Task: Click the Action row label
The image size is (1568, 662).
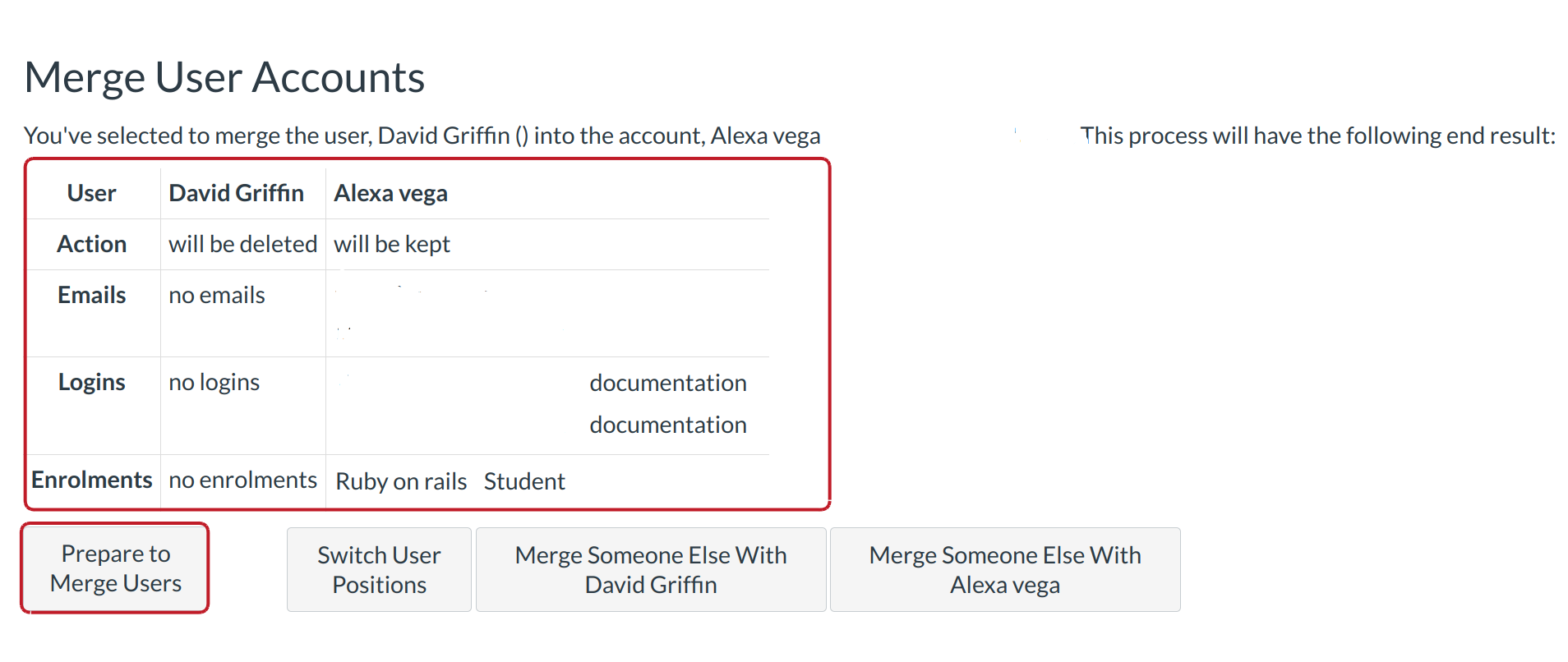Action: 92,244
